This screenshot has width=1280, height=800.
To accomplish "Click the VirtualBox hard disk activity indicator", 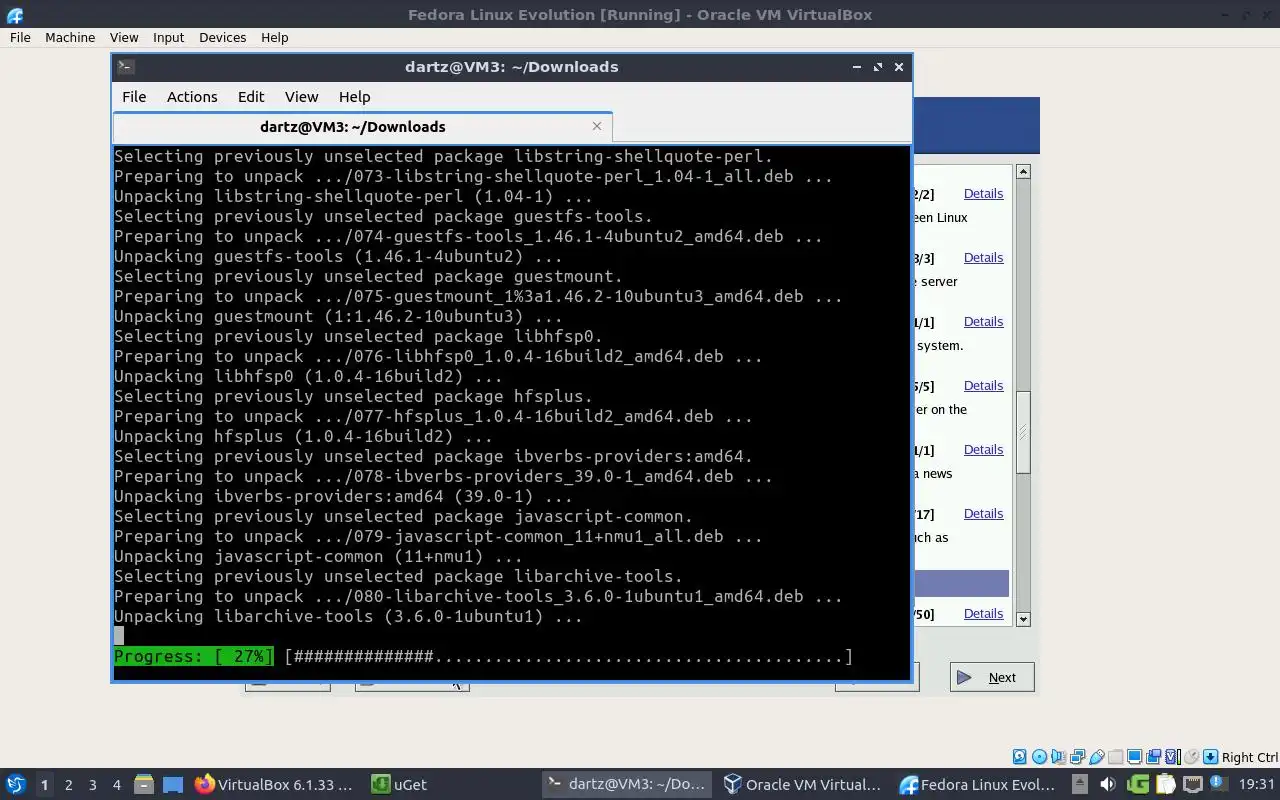I will (x=1020, y=757).
